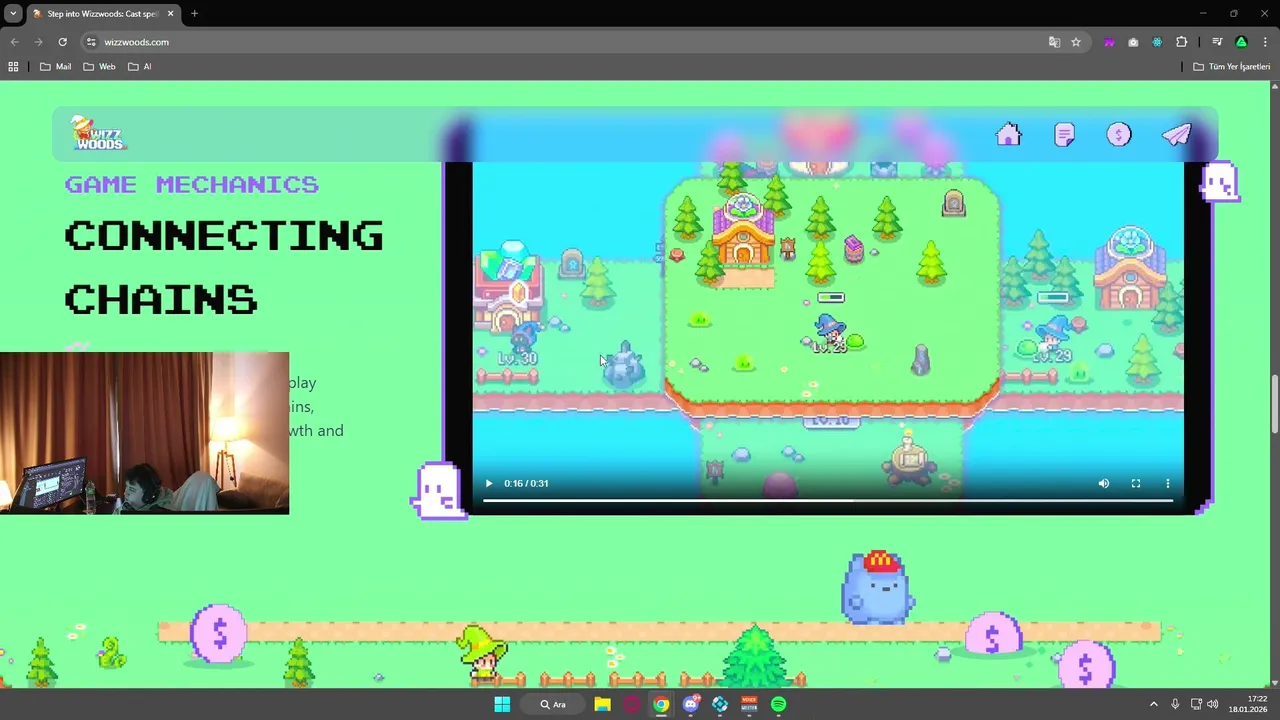The image size is (1280, 720).
Task: Reload the wizzwoods.com page
Action: click(62, 42)
